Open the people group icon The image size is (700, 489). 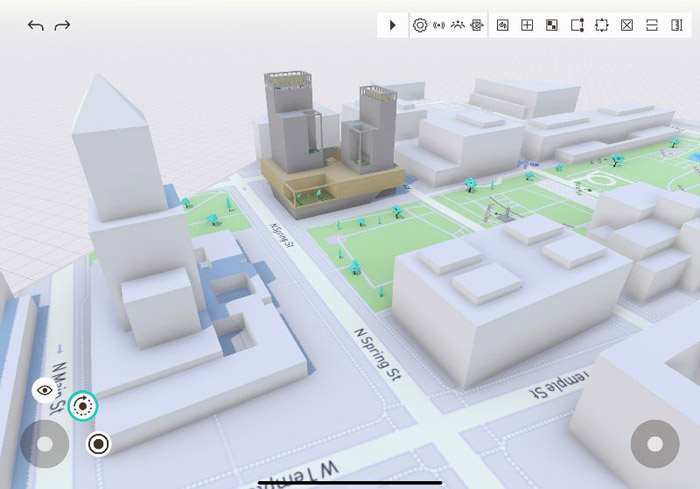click(458, 25)
